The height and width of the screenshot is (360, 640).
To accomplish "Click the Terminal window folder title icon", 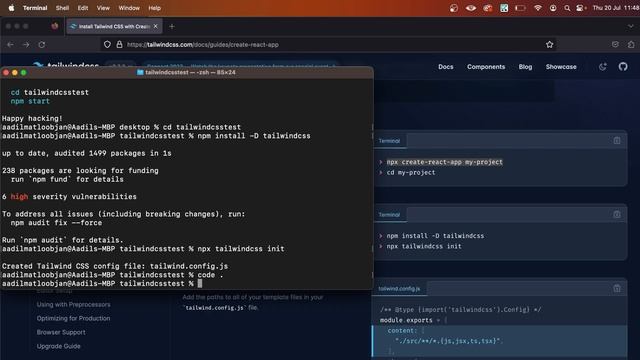I will coord(140,72).
